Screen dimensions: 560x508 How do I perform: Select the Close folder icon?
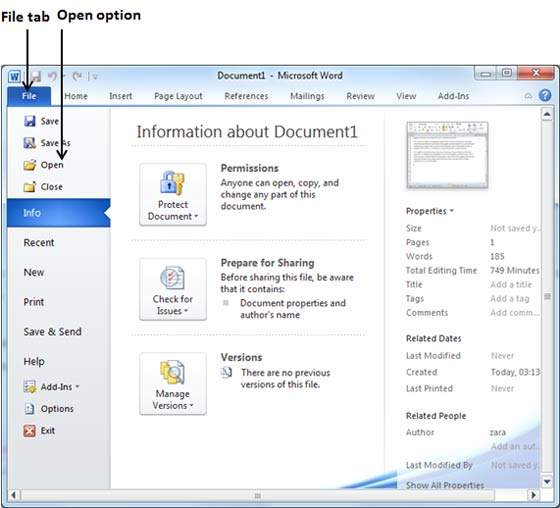pos(30,186)
